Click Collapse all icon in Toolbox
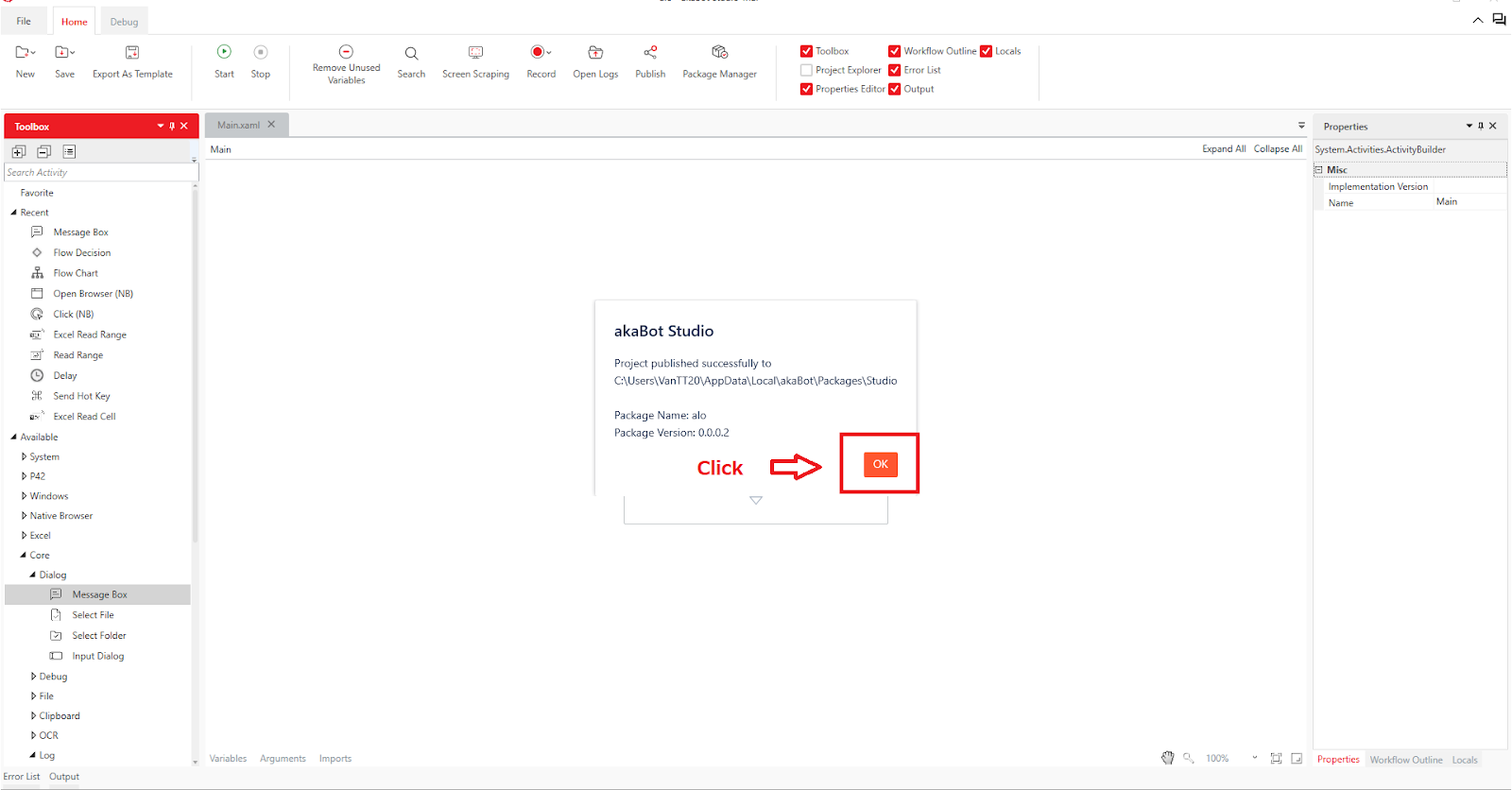 (x=43, y=151)
